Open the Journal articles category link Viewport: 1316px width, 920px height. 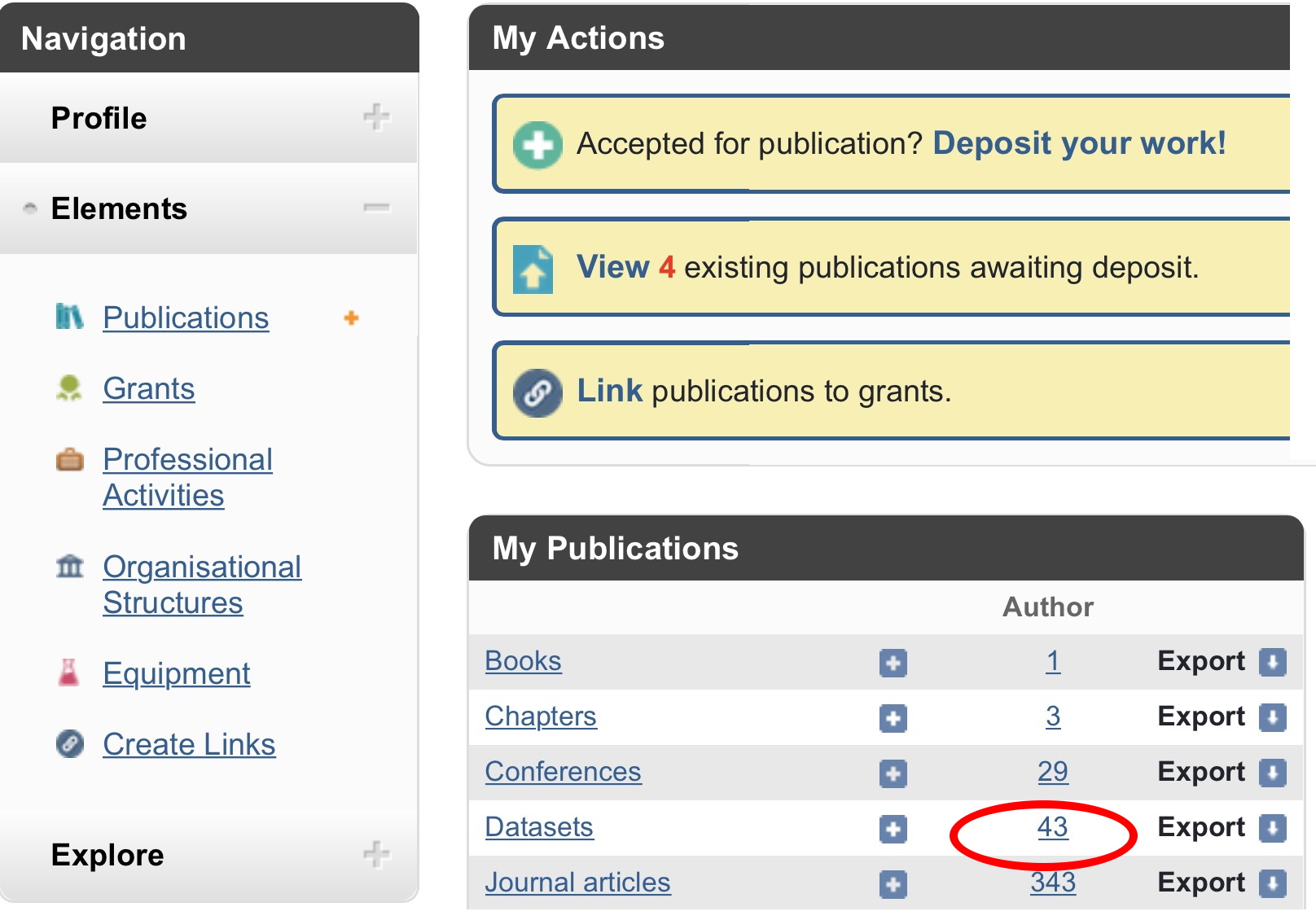coord(577,883)
